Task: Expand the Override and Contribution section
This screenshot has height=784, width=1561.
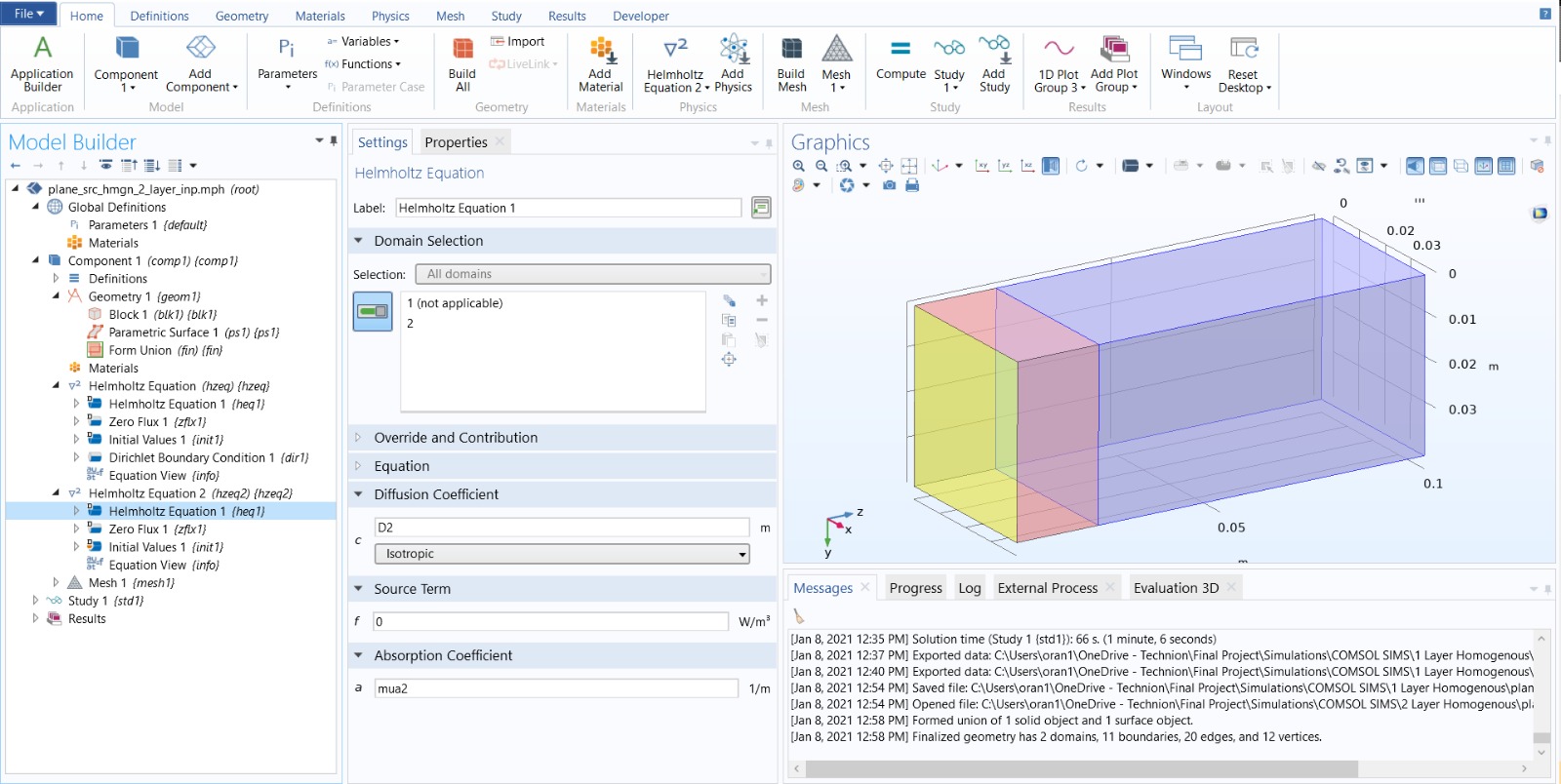Action: click(456, 438)
